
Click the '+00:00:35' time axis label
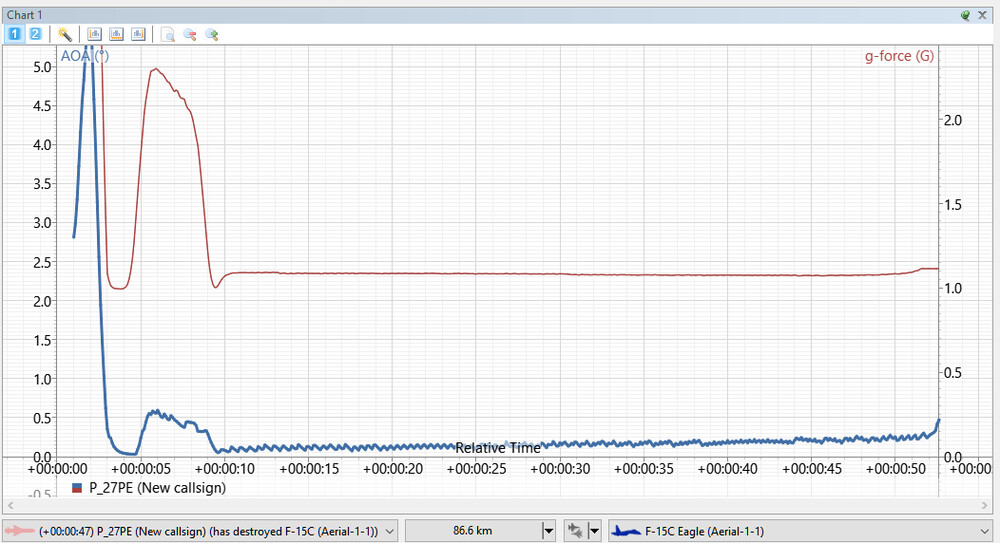tap(644, 469)
